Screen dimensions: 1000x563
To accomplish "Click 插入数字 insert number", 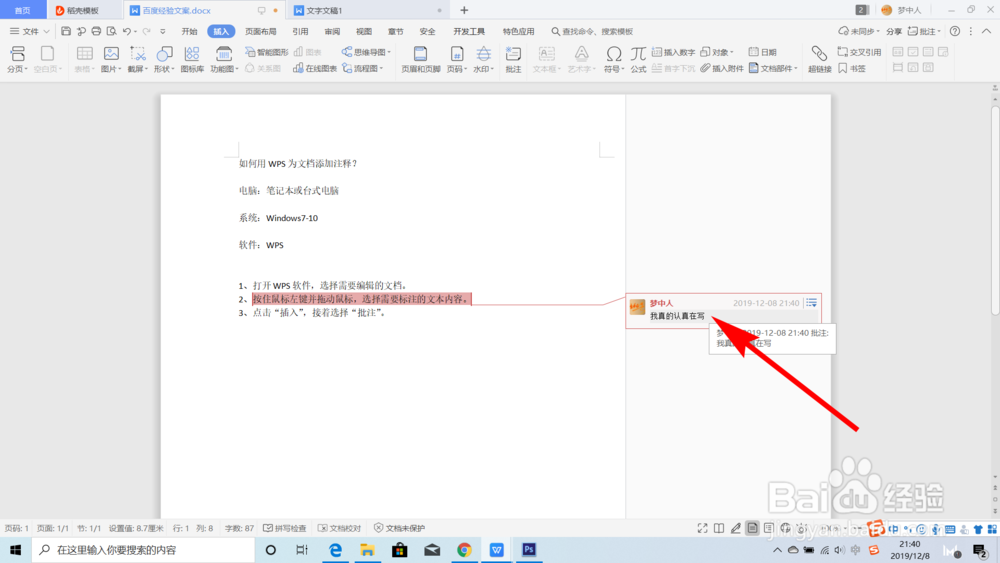I will coord(673,52).
